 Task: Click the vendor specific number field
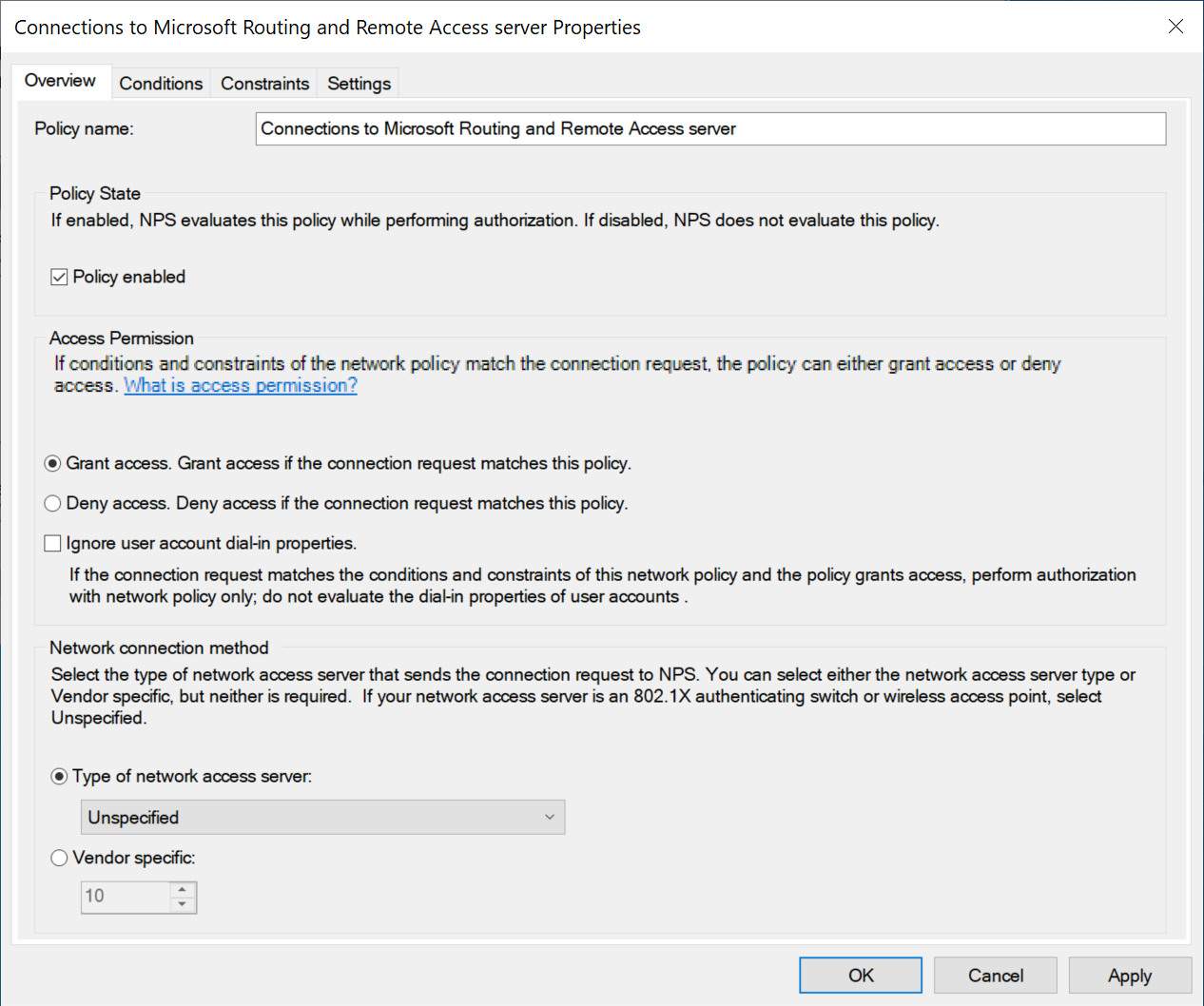(126, 897)
